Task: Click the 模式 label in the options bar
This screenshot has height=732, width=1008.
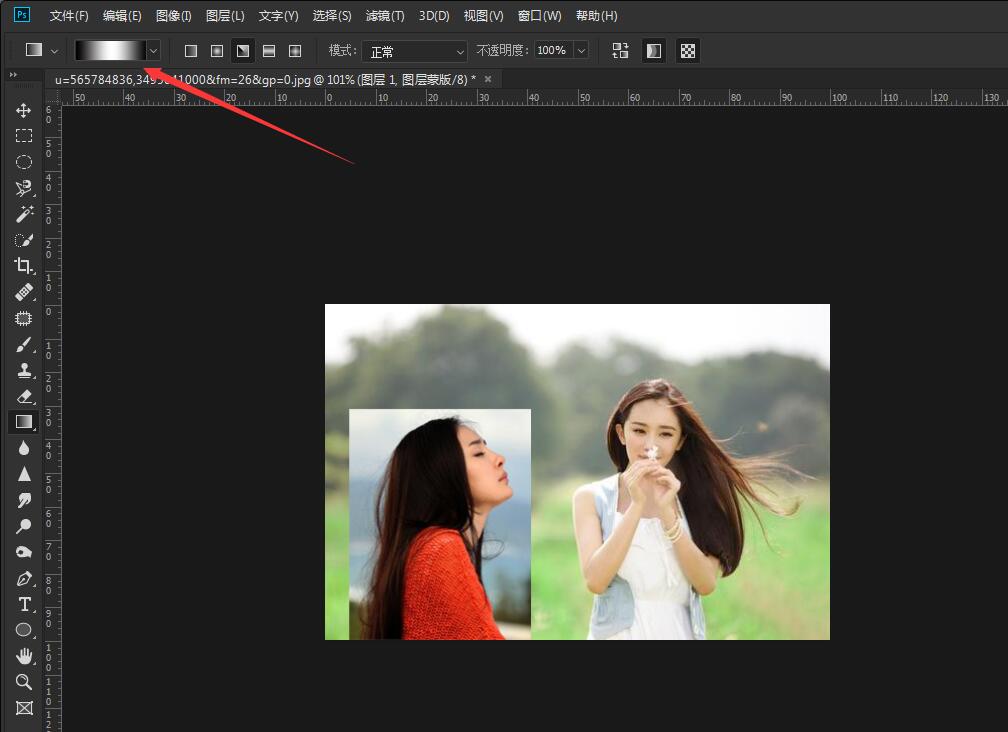Action: [x=342, y=50]
